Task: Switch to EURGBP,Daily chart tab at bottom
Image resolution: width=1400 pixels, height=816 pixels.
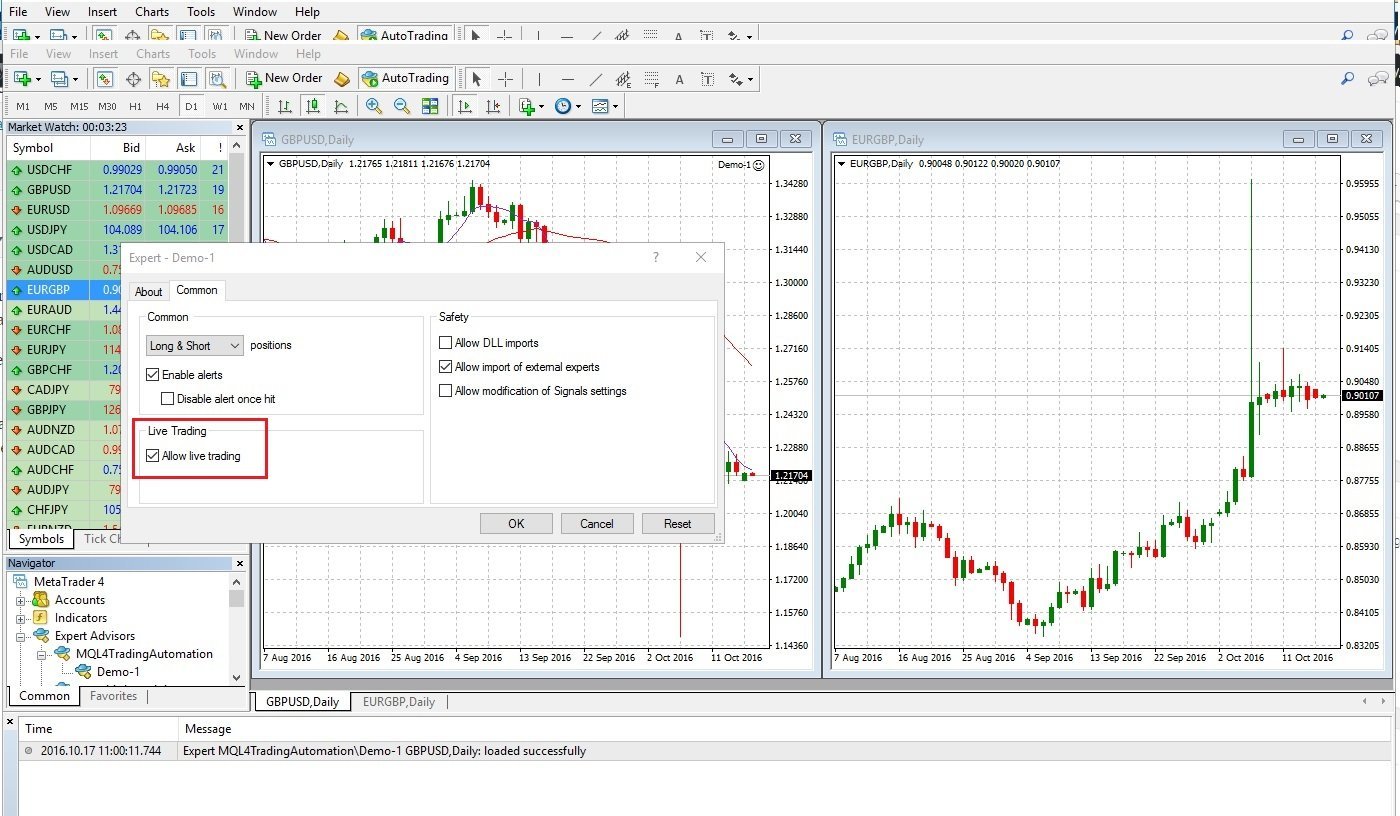Action: pyautogui.click(x=399, y=702)
